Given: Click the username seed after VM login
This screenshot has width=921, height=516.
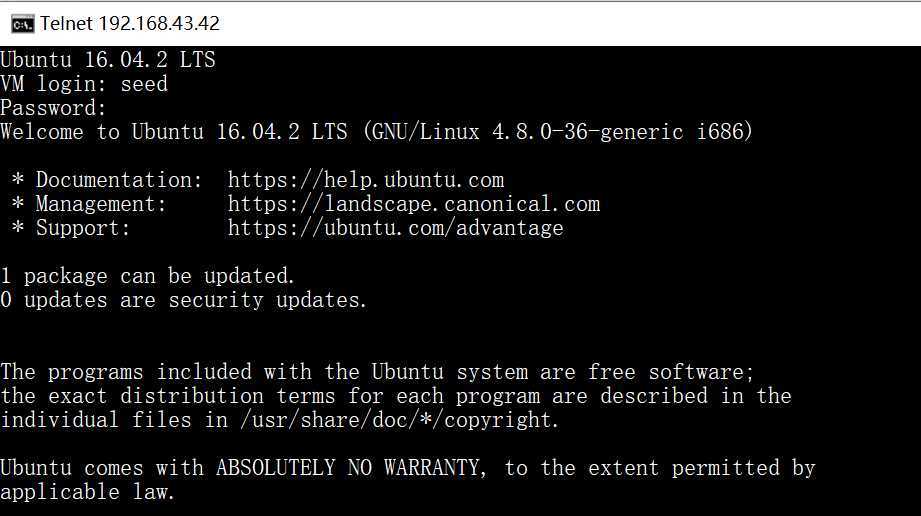Looking at the screenshot, I should click(x=144, y=83).
